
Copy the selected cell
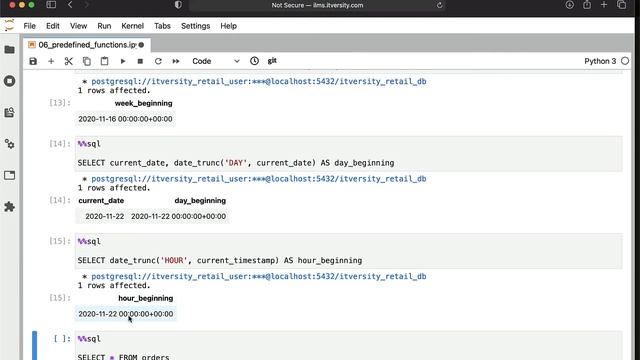pyautogui.click(x=87, y=61)
